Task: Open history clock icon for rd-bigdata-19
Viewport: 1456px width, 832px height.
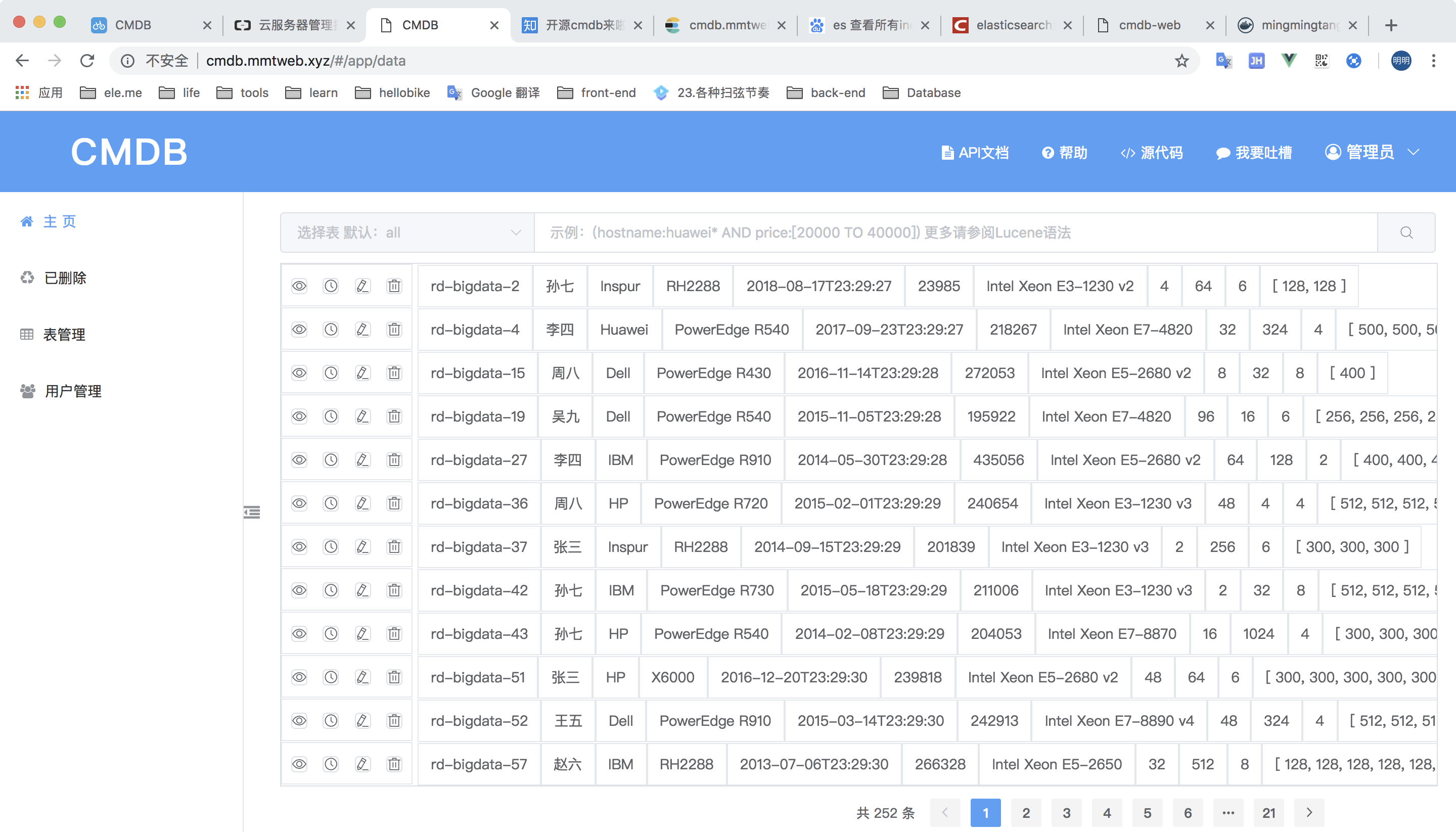Action: click(331, 417)
